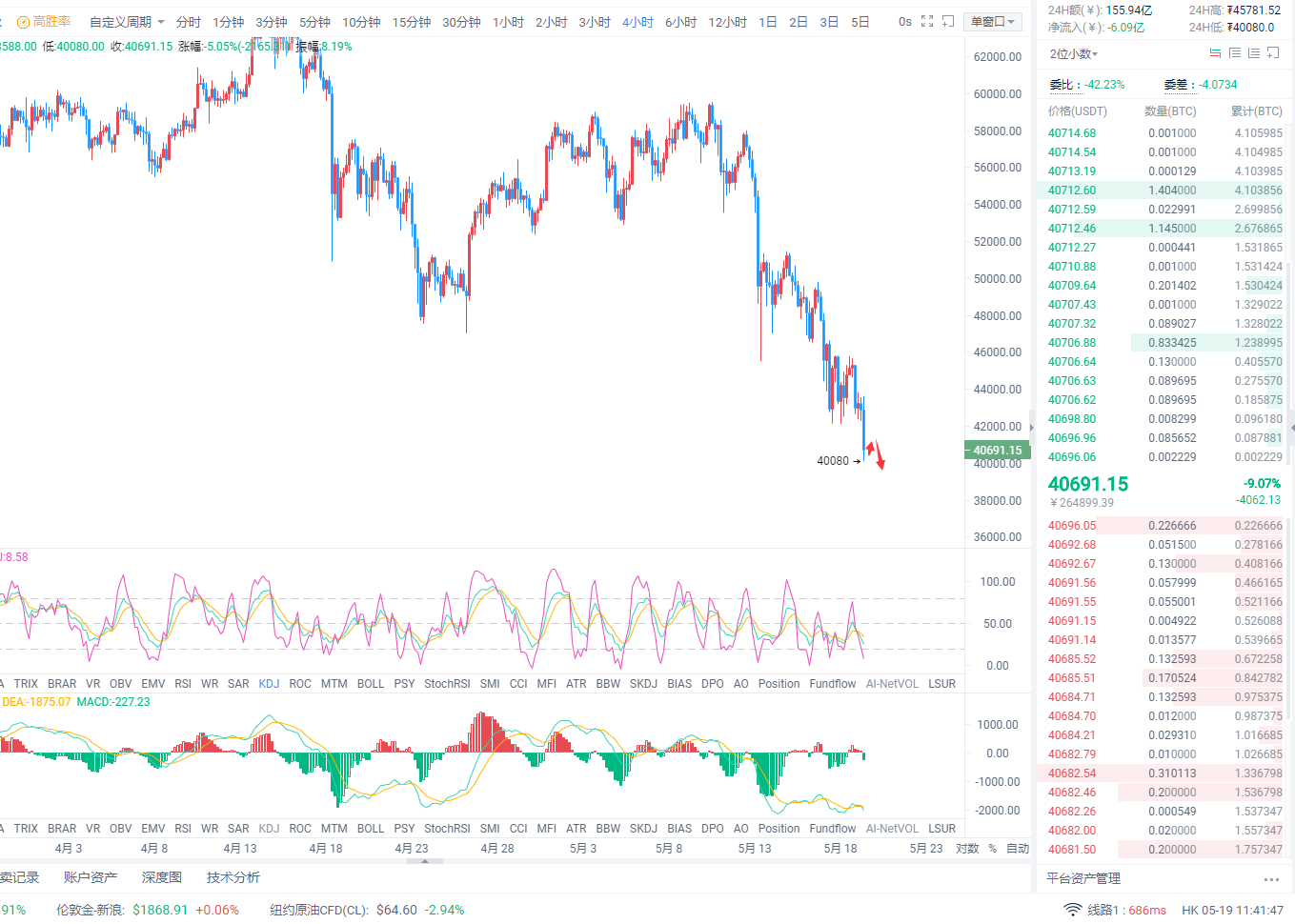Click the 委比 label
The width and height of the screenshot is (1295, 924).
click(x=1065, y=85)
